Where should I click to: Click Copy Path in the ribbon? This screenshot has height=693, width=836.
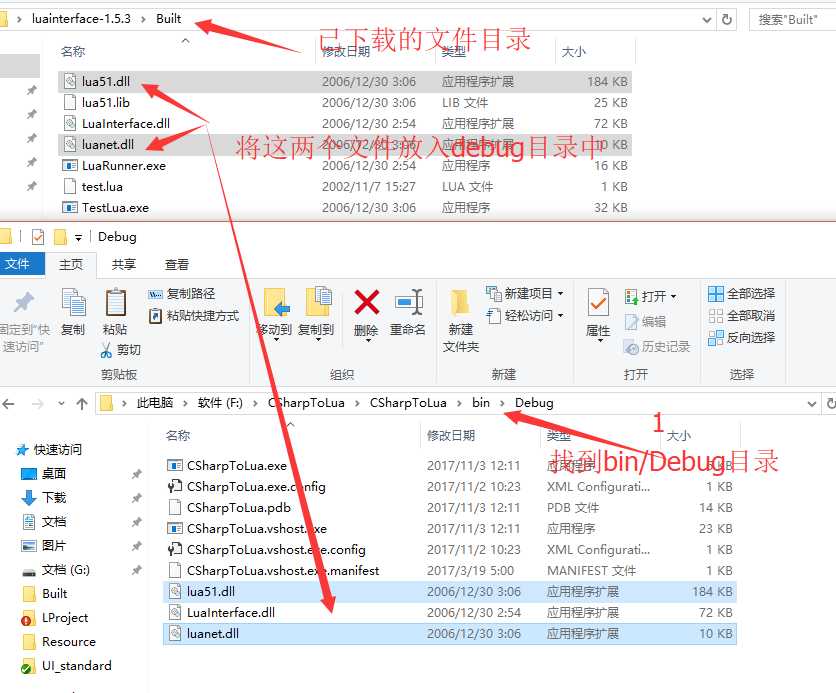pyautogui.click(x=181, y=294)
